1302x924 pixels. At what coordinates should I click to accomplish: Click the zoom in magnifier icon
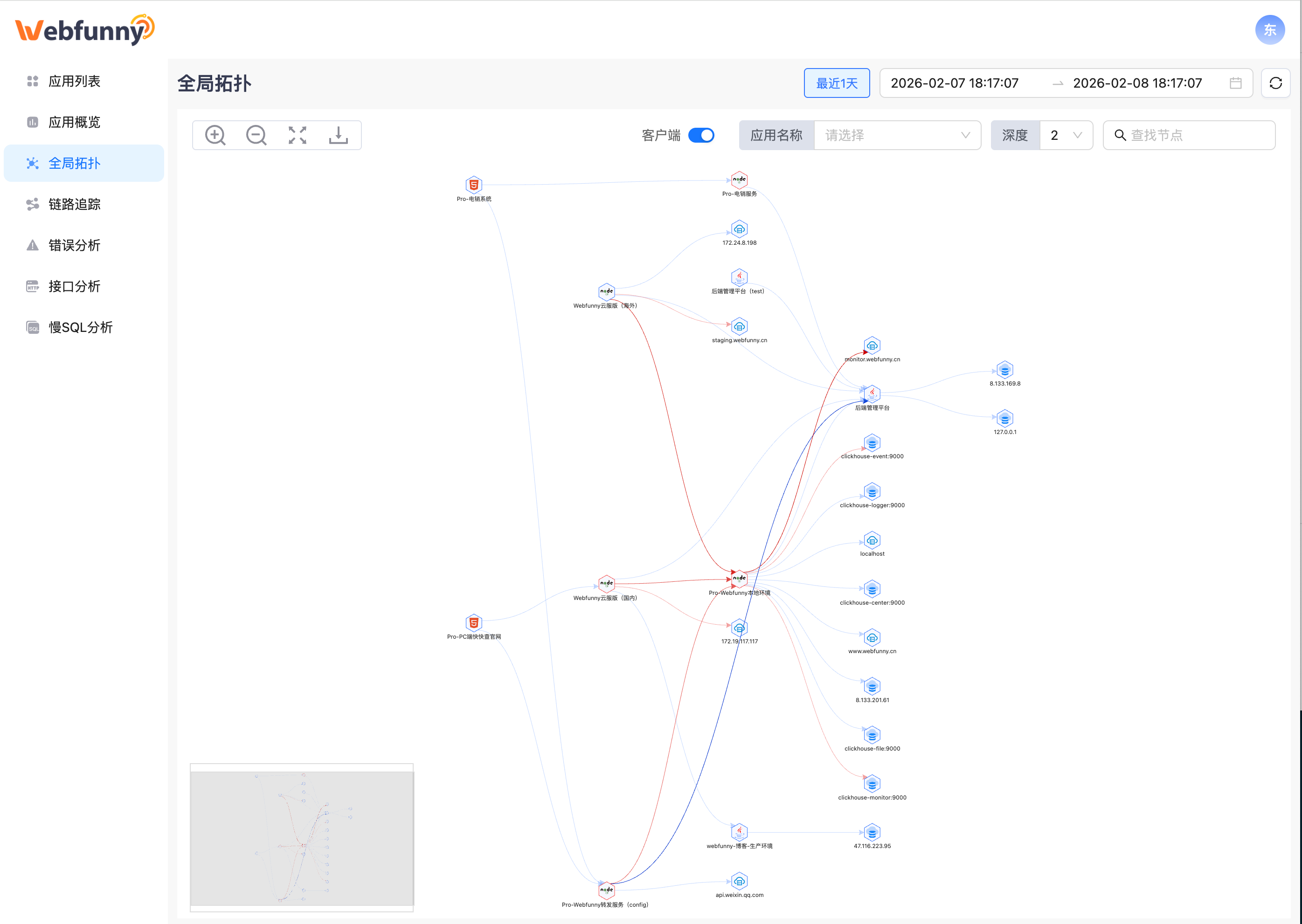pos(215,135)
